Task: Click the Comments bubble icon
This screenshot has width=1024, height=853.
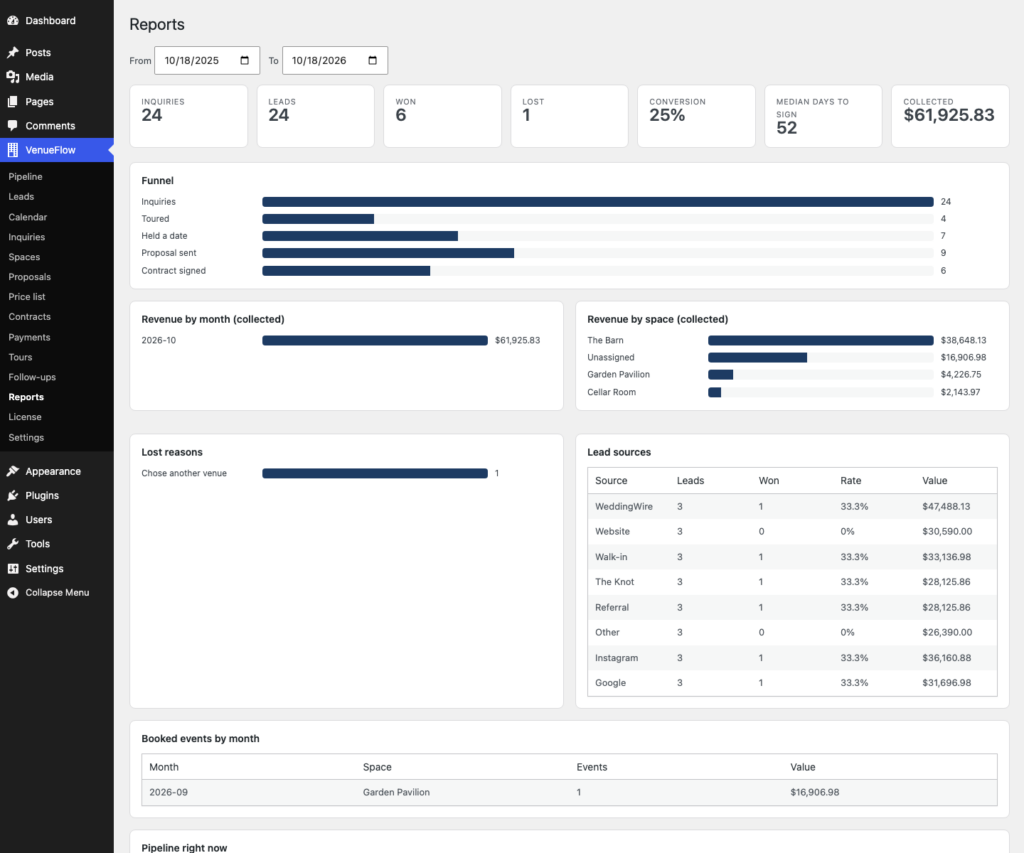Action: coord(12,125)
